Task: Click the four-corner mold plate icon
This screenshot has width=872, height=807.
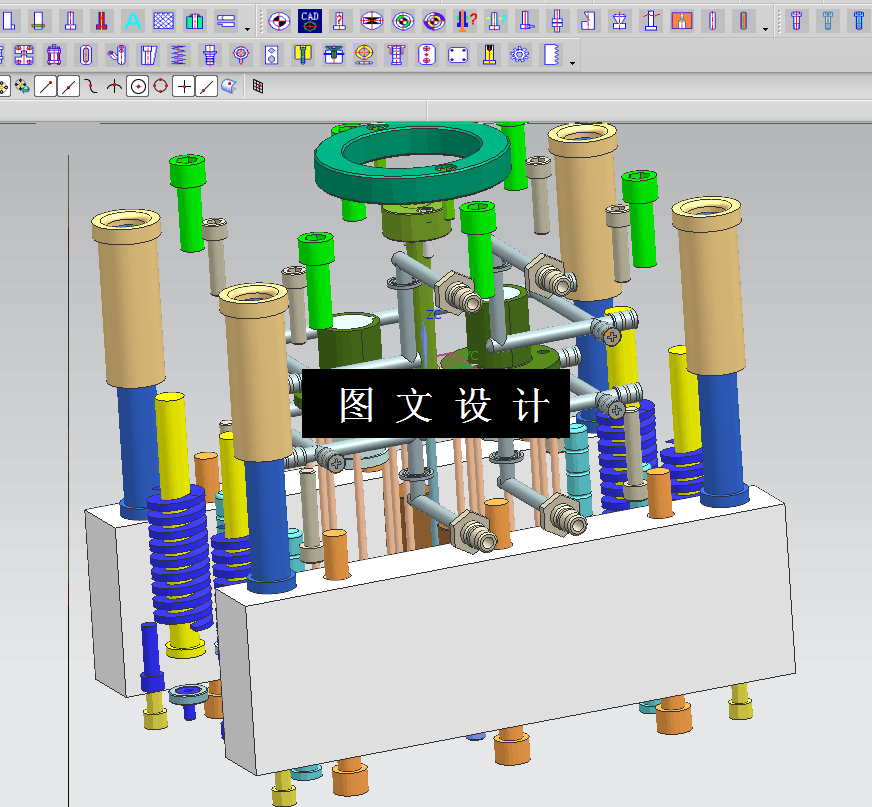Action: point(24,55)
